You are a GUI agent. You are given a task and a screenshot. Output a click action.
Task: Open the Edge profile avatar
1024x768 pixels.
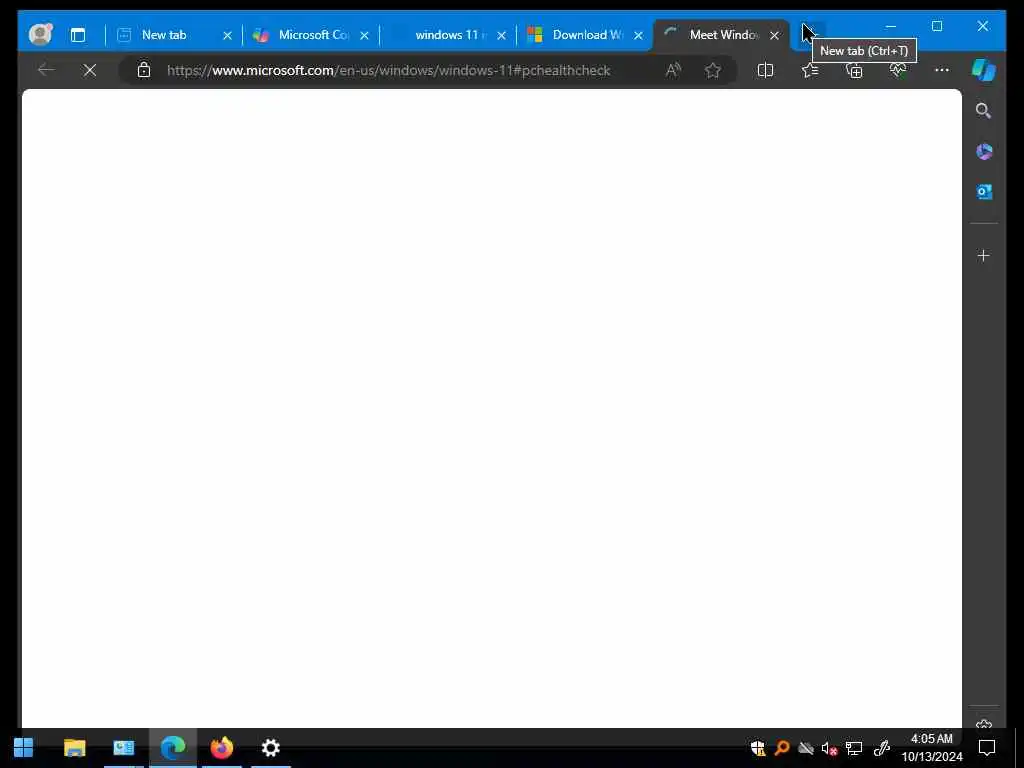(x=40, y=34)
